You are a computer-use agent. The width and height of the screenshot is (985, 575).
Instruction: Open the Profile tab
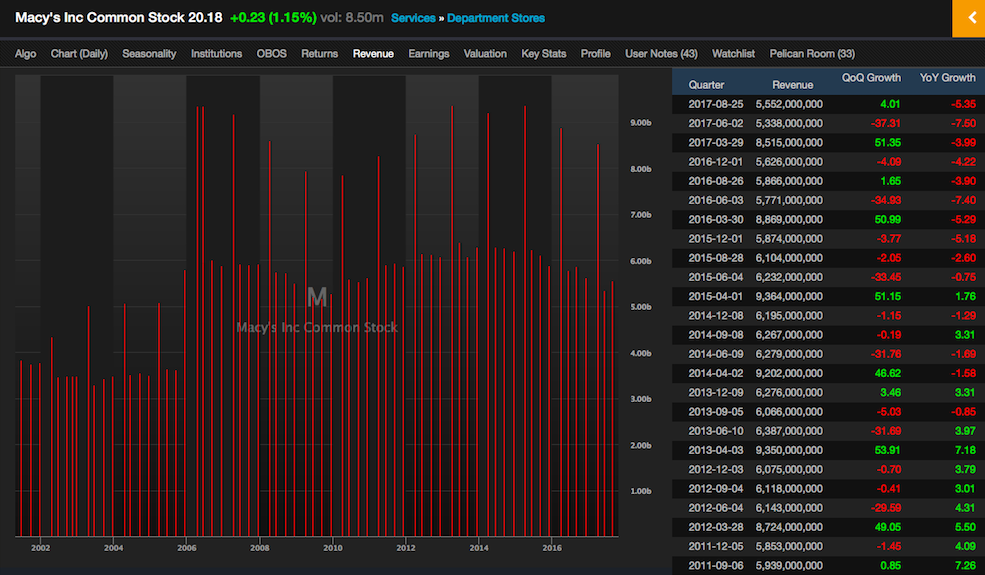(596, 54)
